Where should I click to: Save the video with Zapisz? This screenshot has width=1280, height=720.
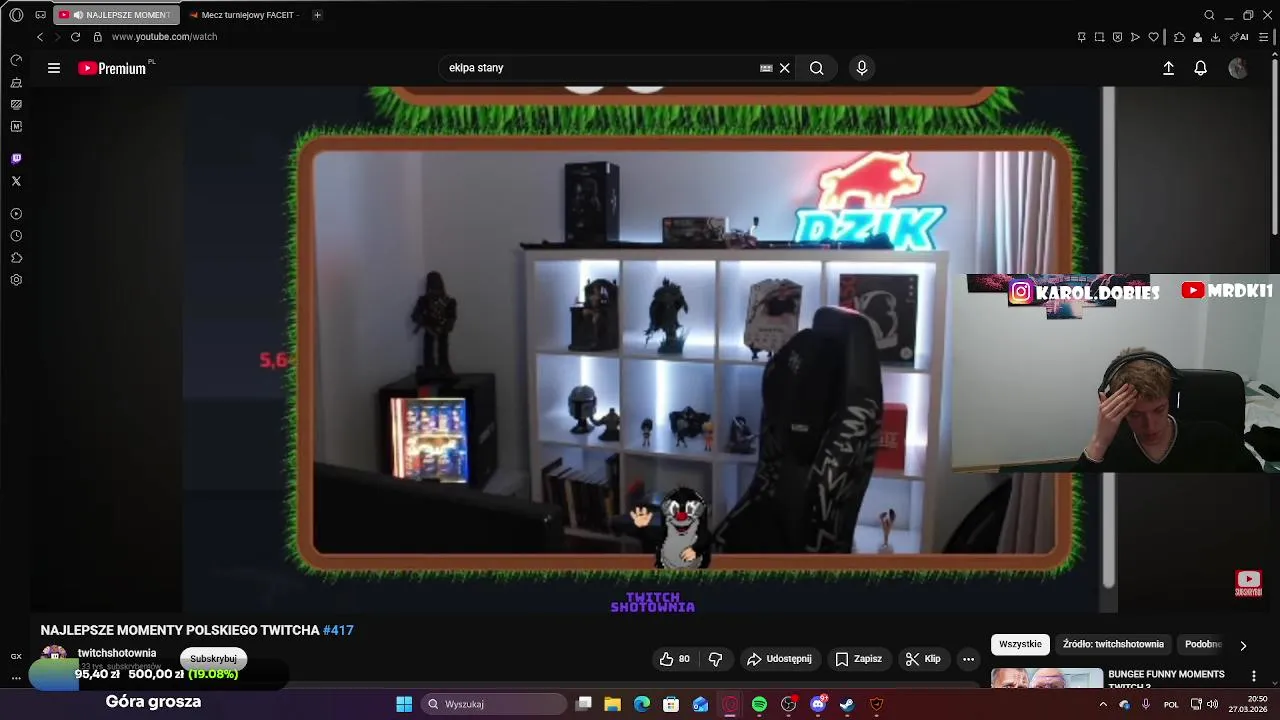tap(858, 659)
